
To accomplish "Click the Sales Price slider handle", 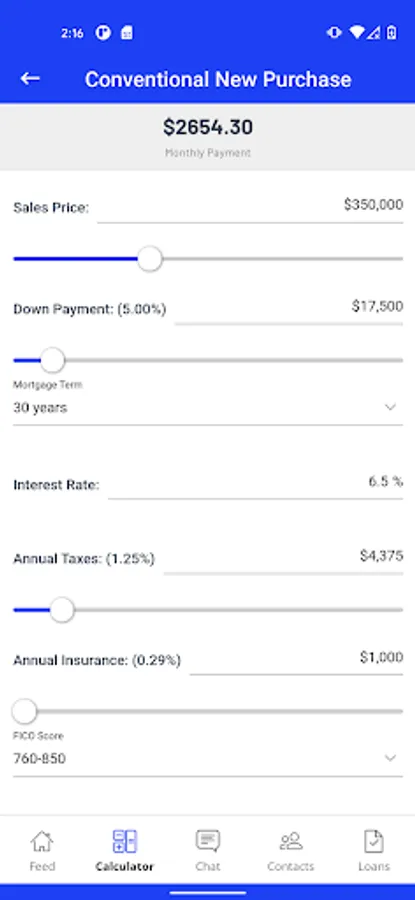I will (150, 259).
